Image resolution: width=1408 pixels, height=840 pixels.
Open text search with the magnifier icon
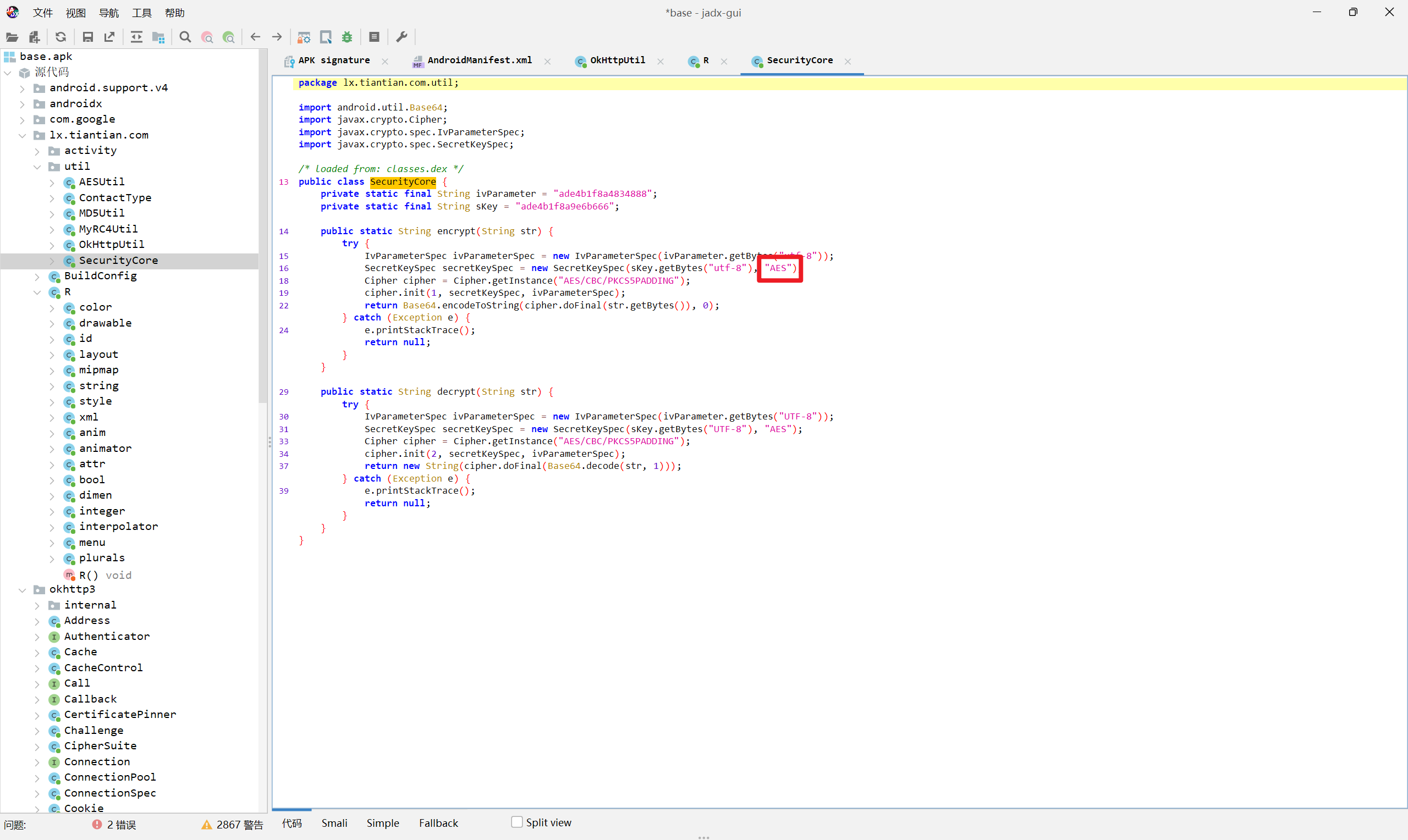click(x=185, y=37)
